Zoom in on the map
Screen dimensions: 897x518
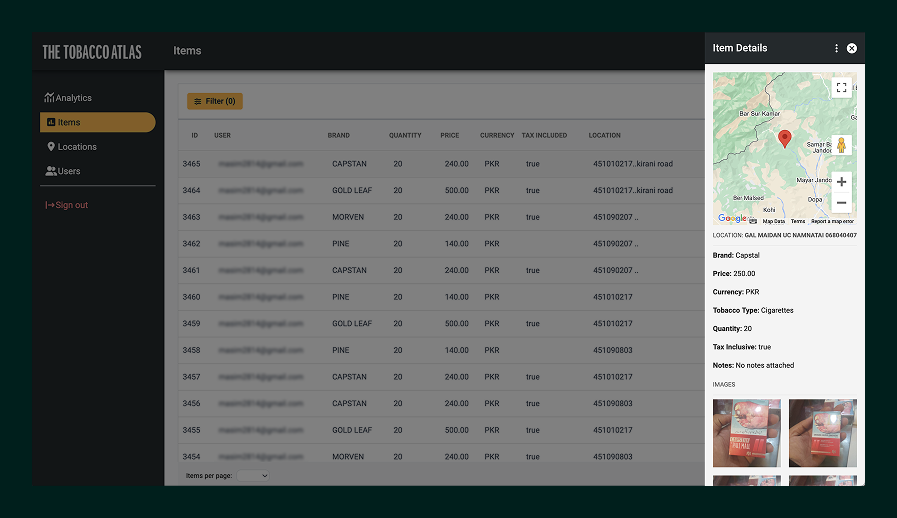[842, 182]
